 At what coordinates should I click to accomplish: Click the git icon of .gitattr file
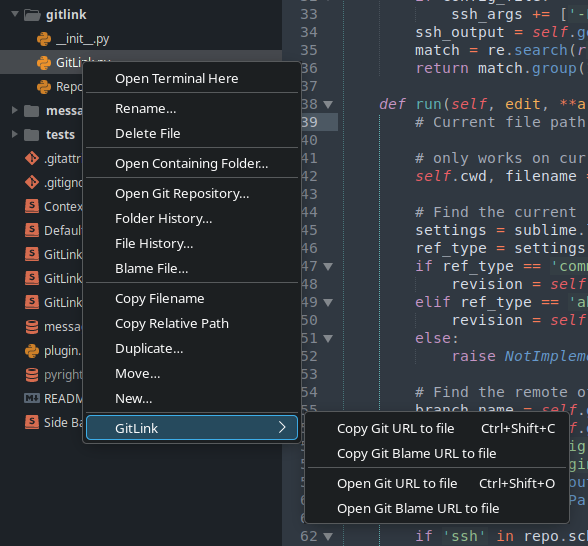tap(32, 158)
